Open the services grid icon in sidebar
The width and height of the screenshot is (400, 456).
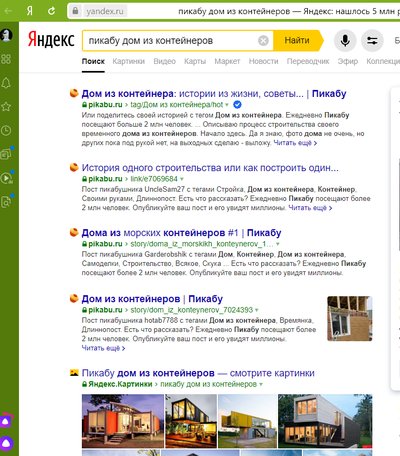click(x=6, y=59)
